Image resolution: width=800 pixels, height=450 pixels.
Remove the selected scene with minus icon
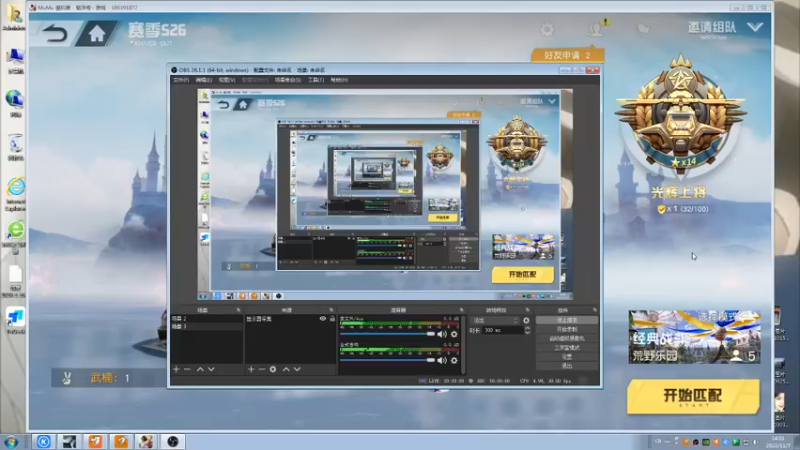(187, 369)
